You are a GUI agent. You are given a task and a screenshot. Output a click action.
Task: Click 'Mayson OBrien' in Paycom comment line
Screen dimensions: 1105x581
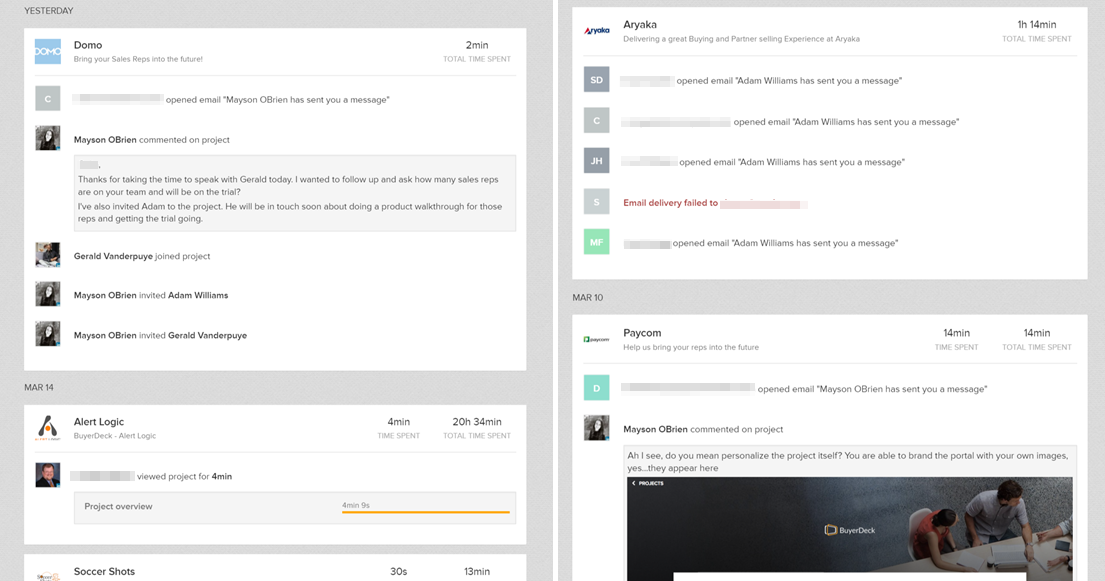pos(655,429)
